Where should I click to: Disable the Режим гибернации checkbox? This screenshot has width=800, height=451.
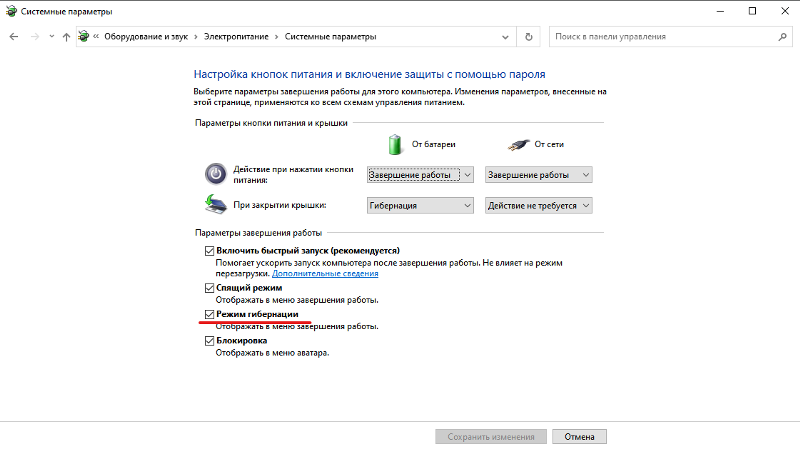[209, 314]
